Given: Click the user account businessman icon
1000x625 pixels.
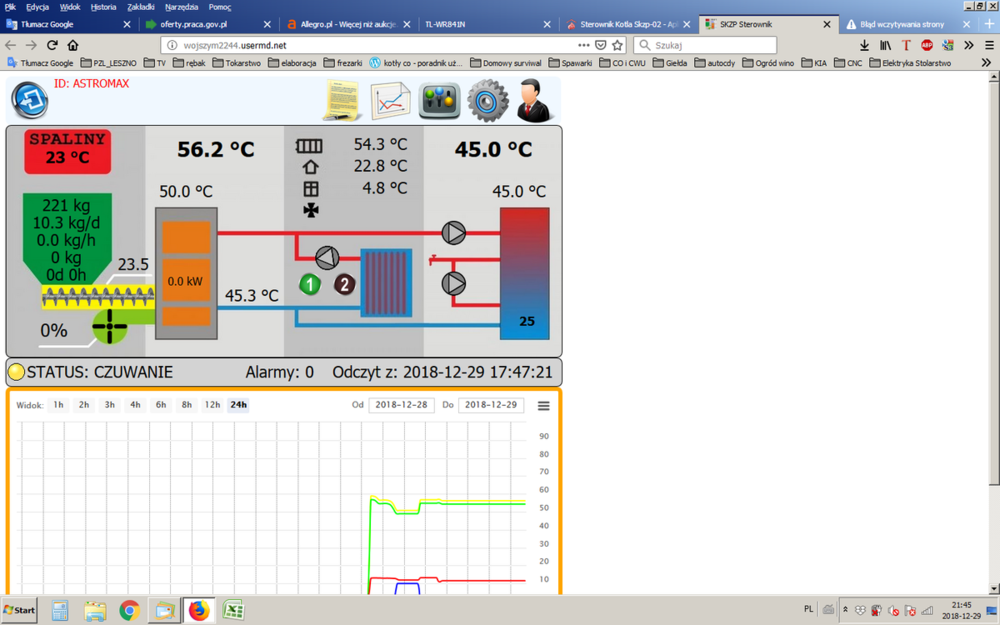Looking at the screenshot, I should [538, 100].
